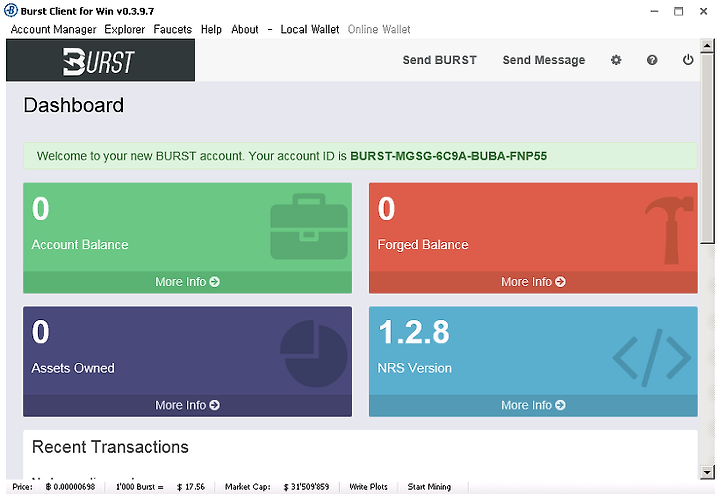The image size is (720, 500).
Task: Click Send Message
Action: 544,60
